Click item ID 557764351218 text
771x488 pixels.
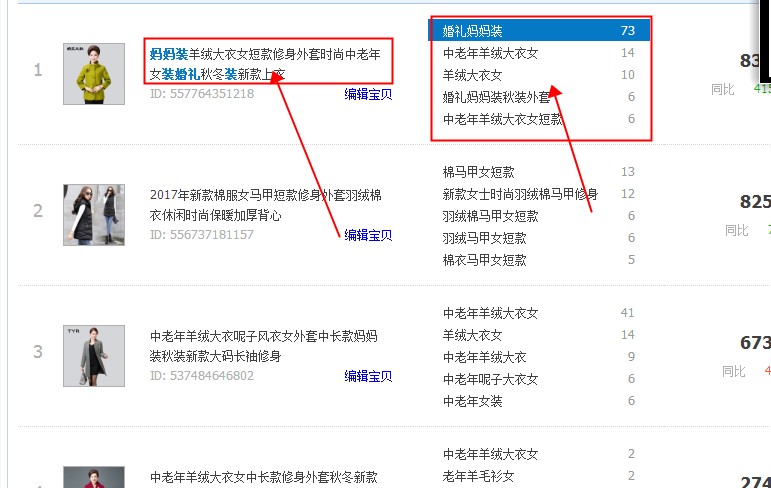coord(202,93)
